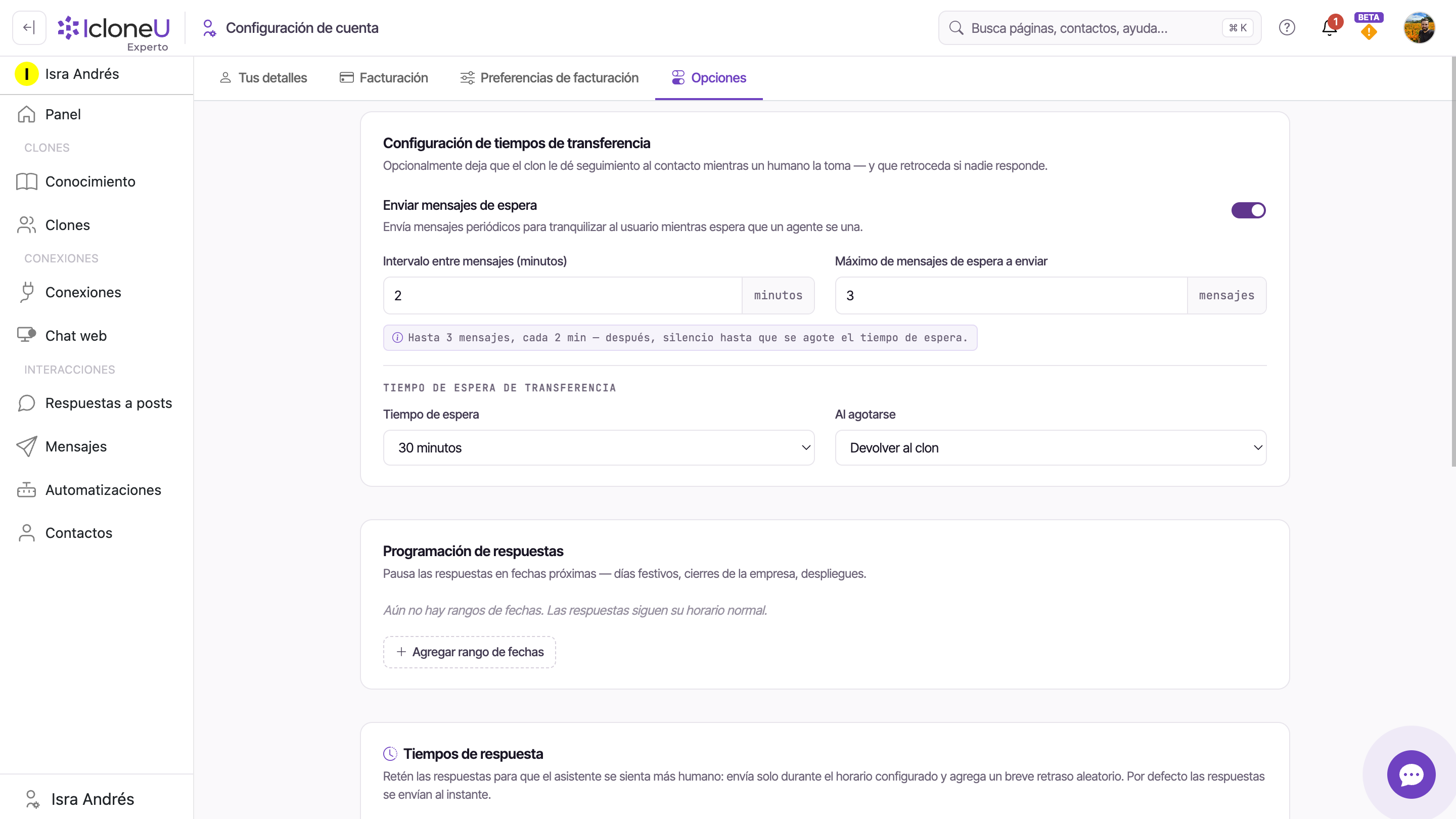Expand the Tiempo de espera dropdown
Screen dimensions: 1456x819
tap(599, 447)
